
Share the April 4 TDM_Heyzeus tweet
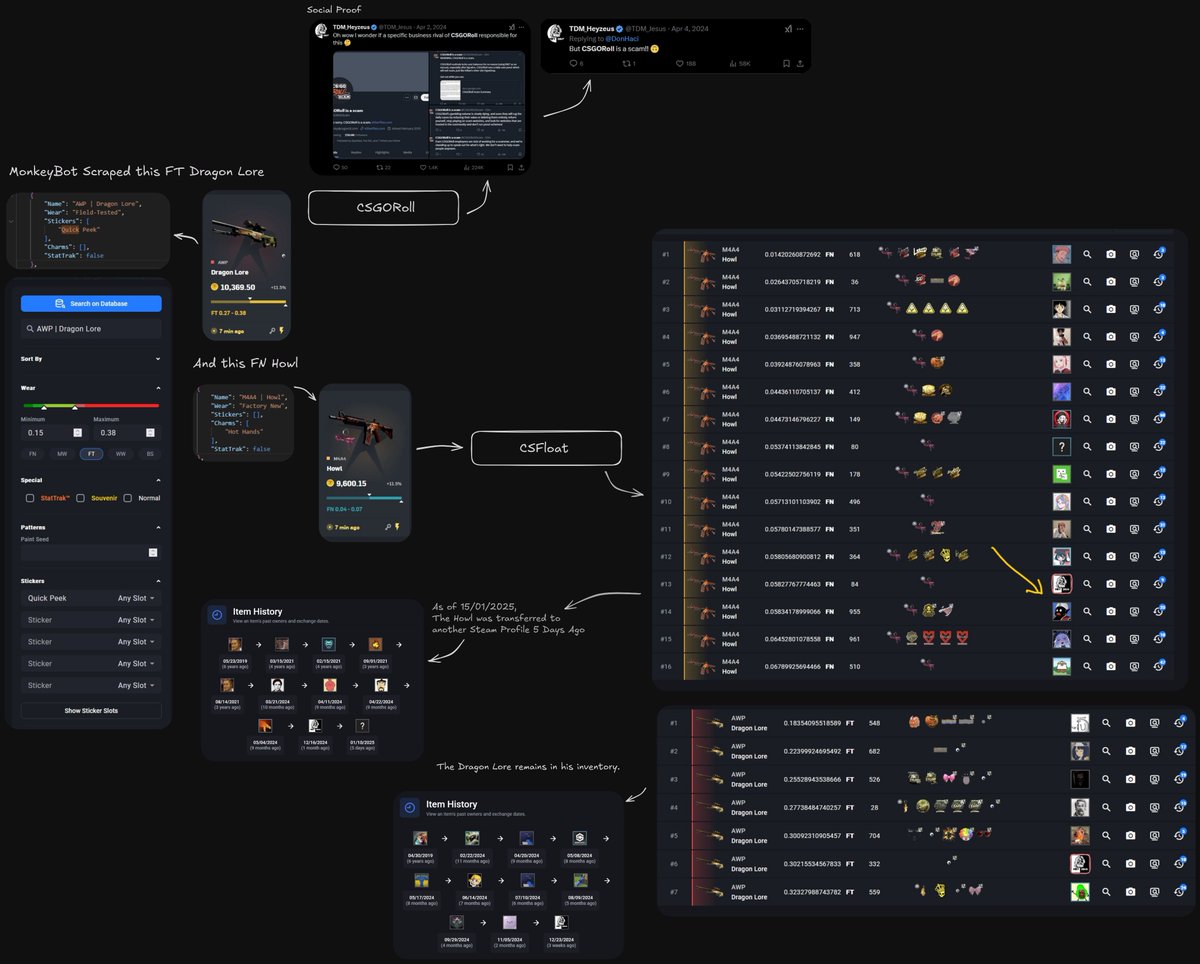point(802,63)
